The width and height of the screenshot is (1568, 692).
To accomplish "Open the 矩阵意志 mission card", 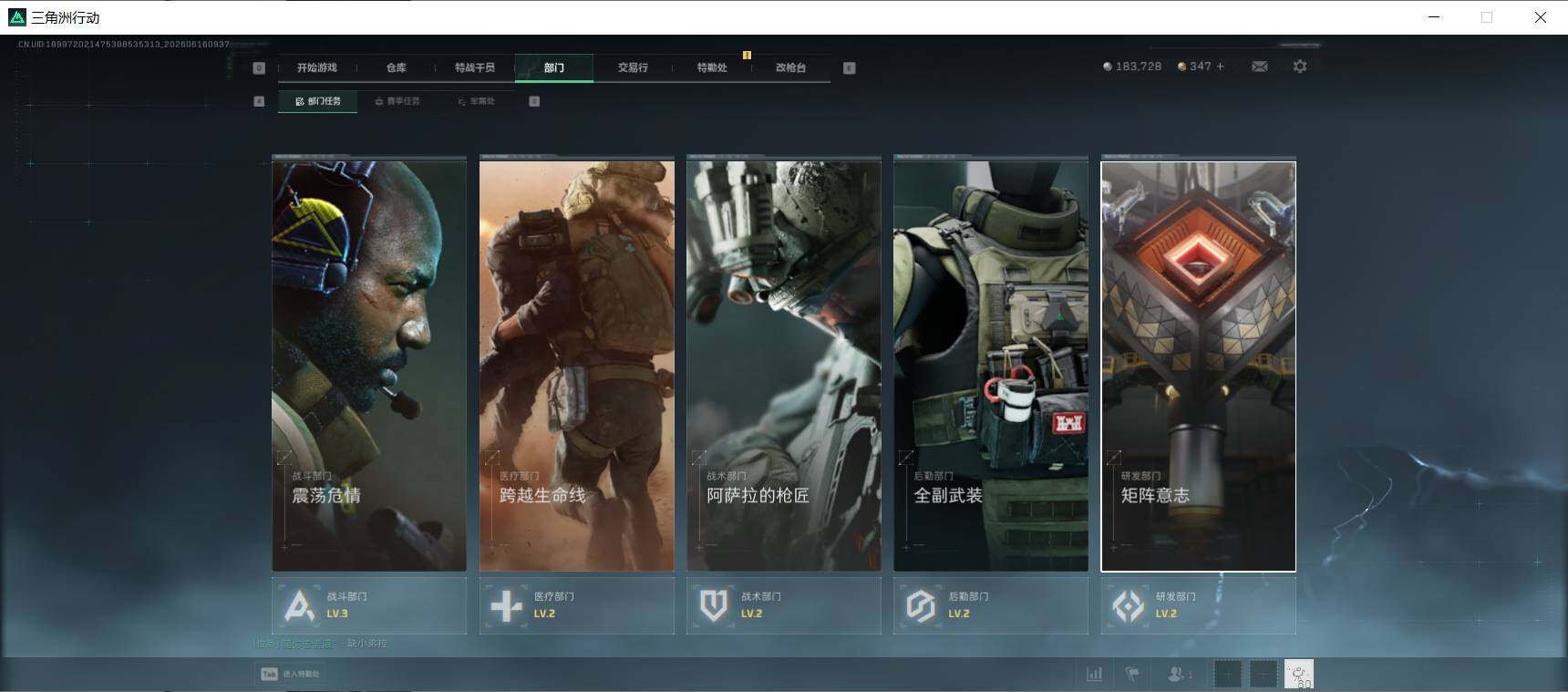I will coord(1199,366).
